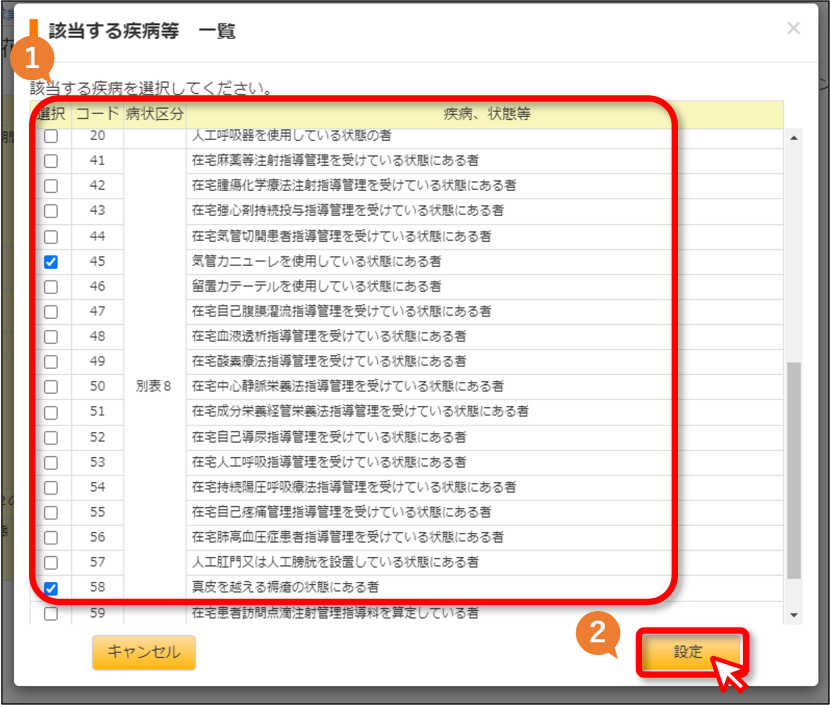The height and width of the screenshot is (705, 830).
Task: Click the 疾病、状態等 column header
Action: (x=486, y=114)
